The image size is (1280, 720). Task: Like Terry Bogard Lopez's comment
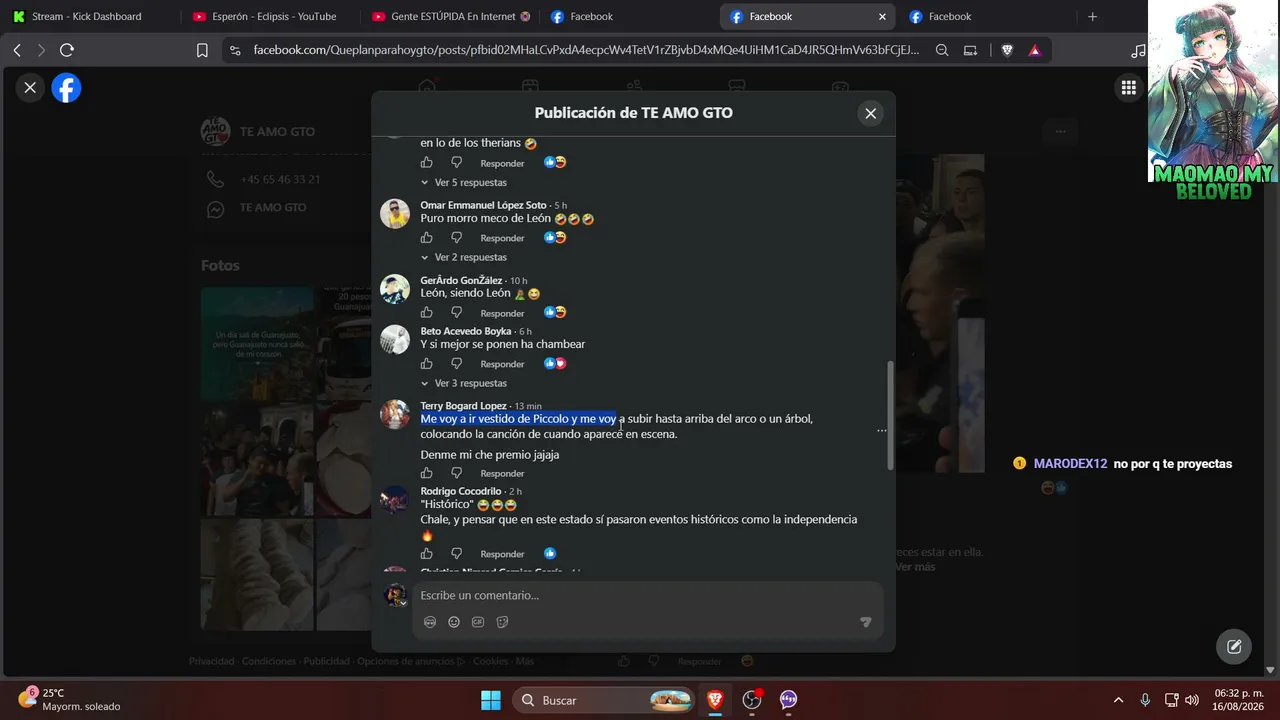[427, 473]
